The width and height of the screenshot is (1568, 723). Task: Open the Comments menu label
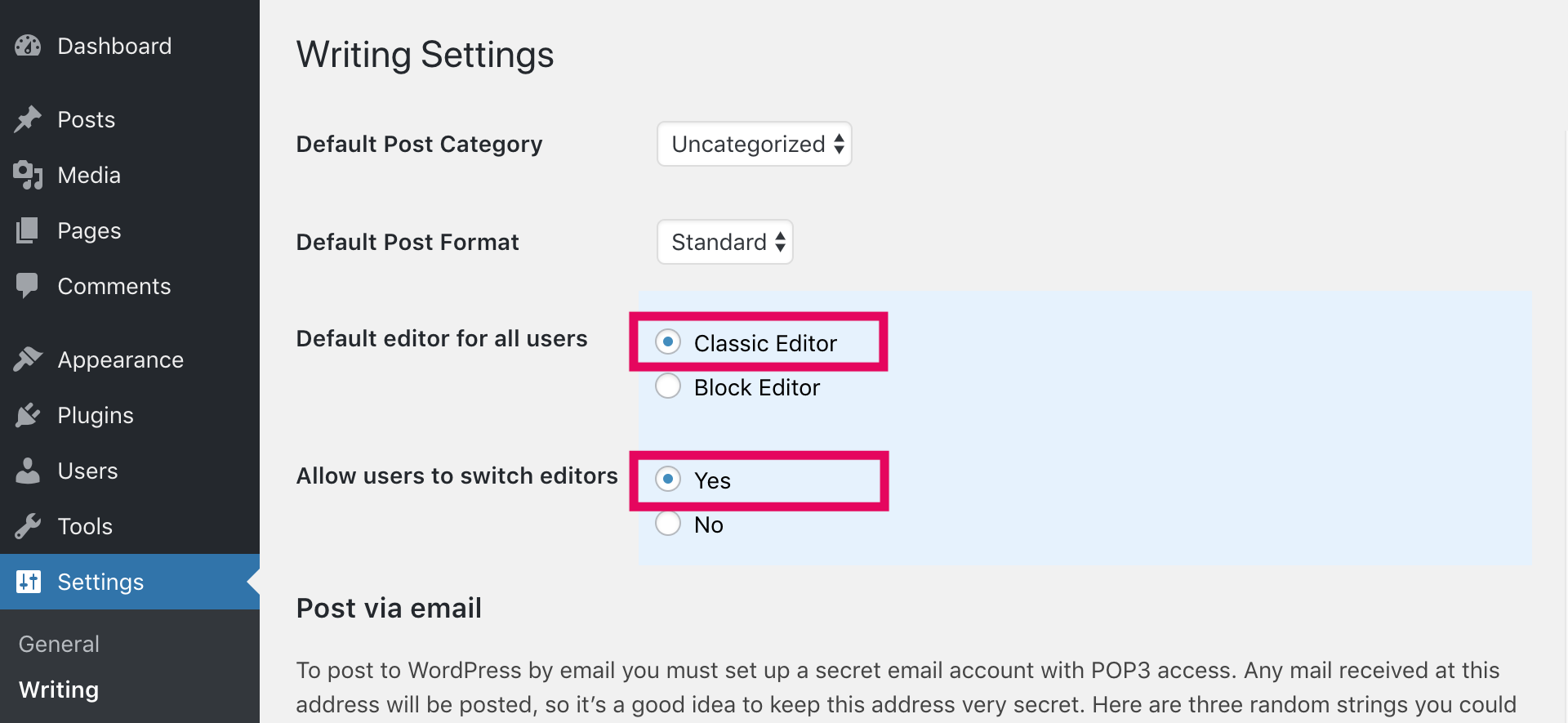point(114,286)
